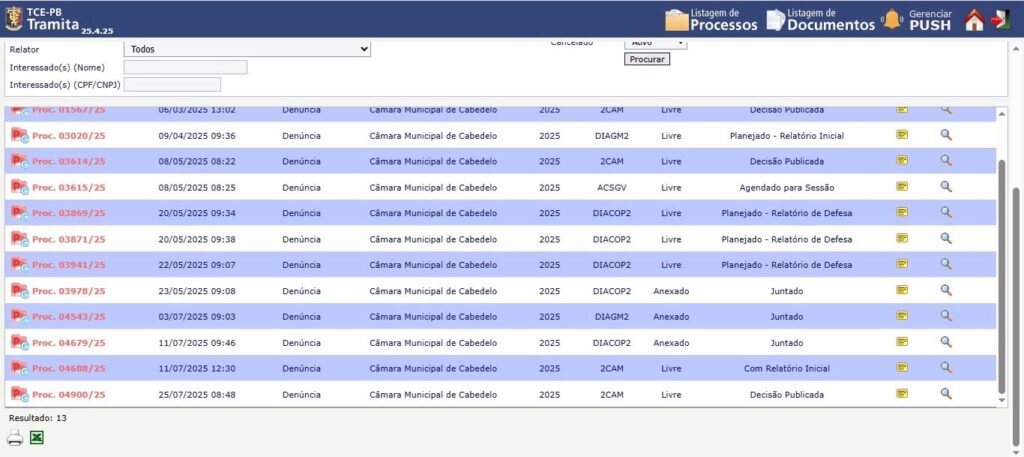Open the Cancelado status dropdown
The height and width of the screenshot is (457, 1024).
point(655,43)
